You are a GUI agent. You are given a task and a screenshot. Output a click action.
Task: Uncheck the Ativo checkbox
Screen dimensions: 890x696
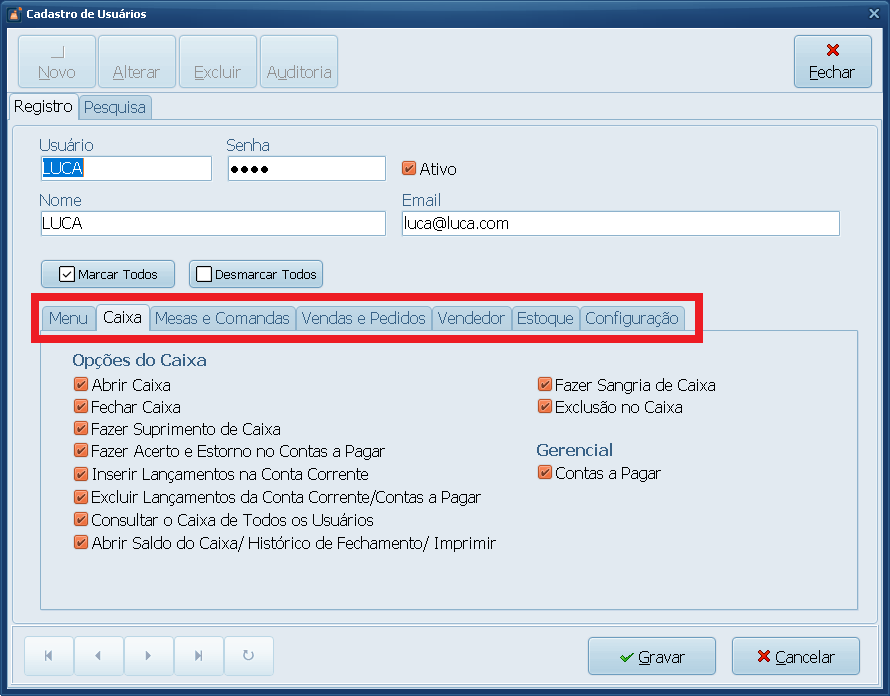(x=409, y=169)
